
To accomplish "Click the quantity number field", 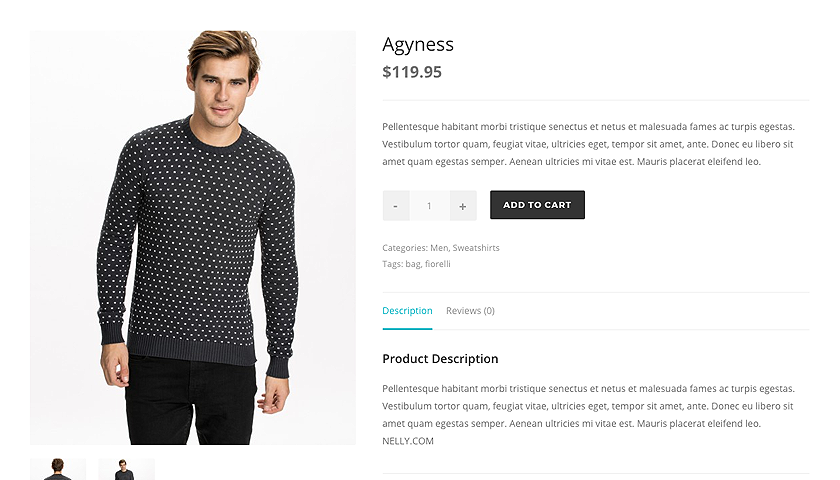I will pyautogui.click(x=429, y=206).
